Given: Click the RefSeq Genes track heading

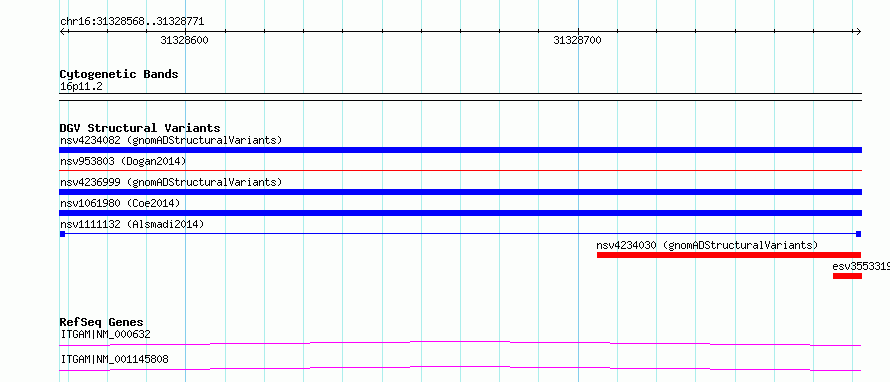Looking at the screenshot, I should (x=101, y=322).
